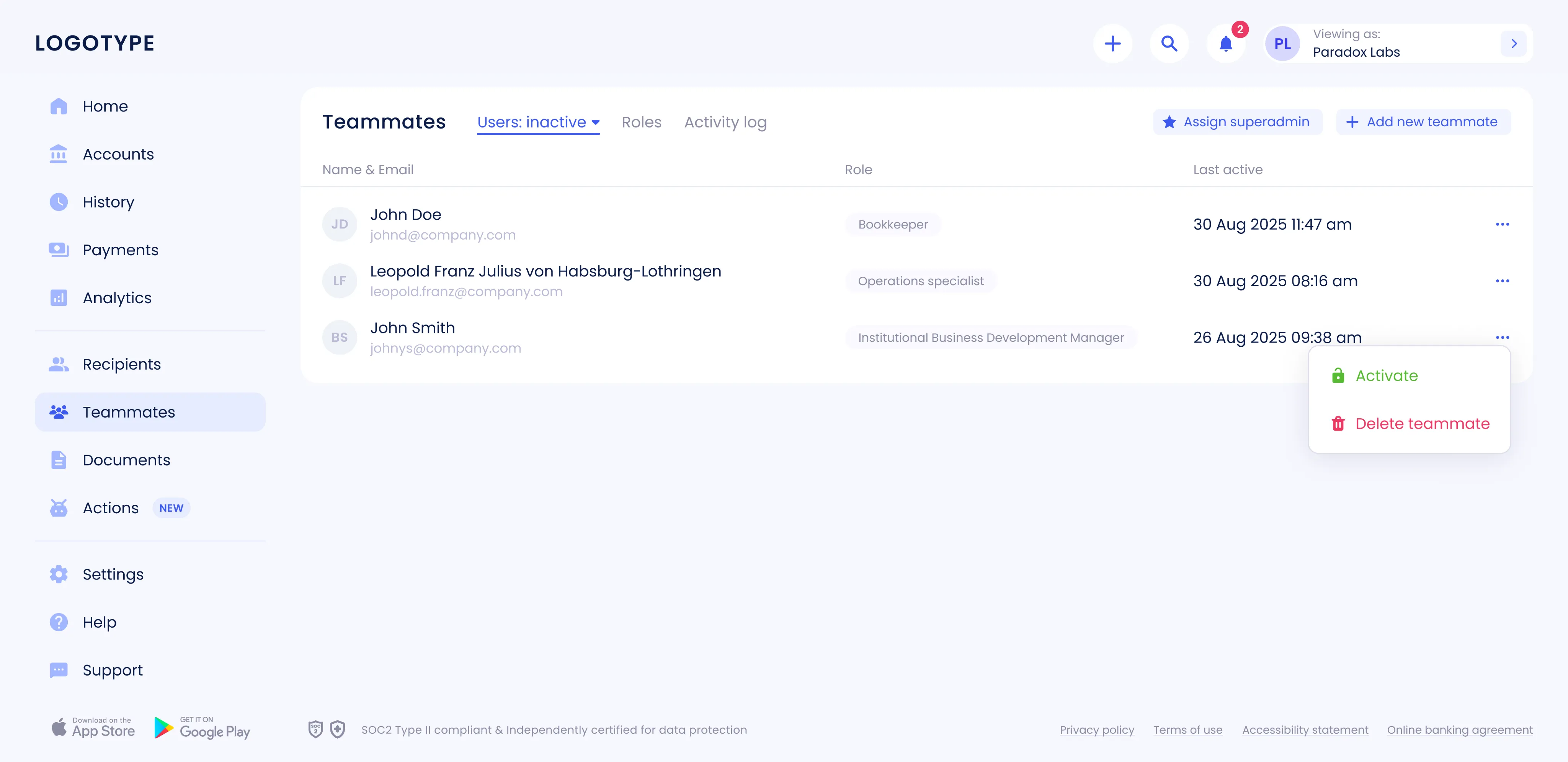This screenshot has width=1568, height=762.
Task: Click the Settings gear in sidebar
Action: (x=59, y=574)
